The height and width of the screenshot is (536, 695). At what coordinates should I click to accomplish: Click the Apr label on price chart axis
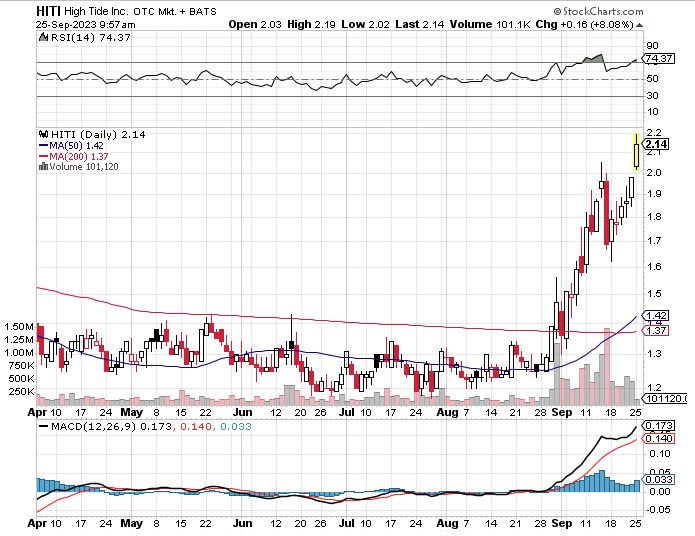pos(37,412)
